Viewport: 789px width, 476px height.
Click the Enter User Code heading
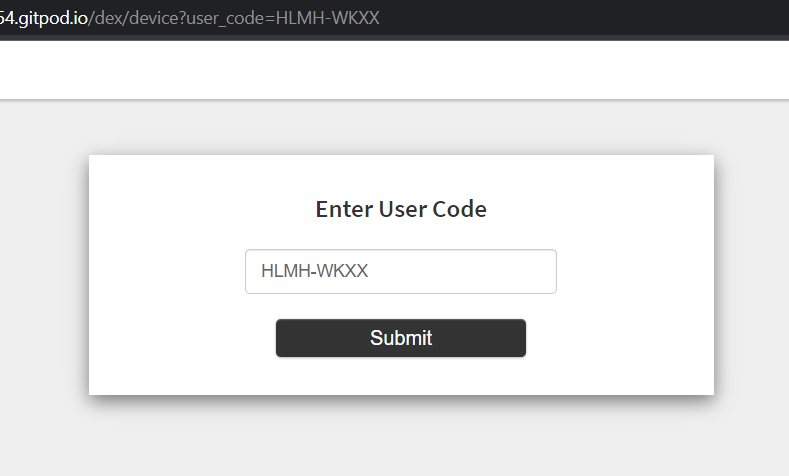[x=401, y=209]
